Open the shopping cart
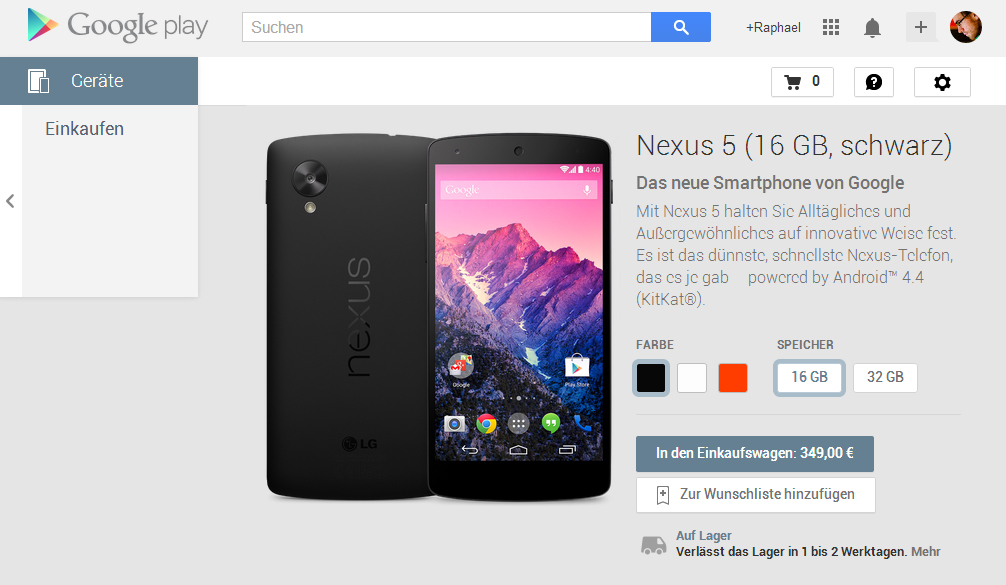The image size is (1006, 585). [802, 82]
